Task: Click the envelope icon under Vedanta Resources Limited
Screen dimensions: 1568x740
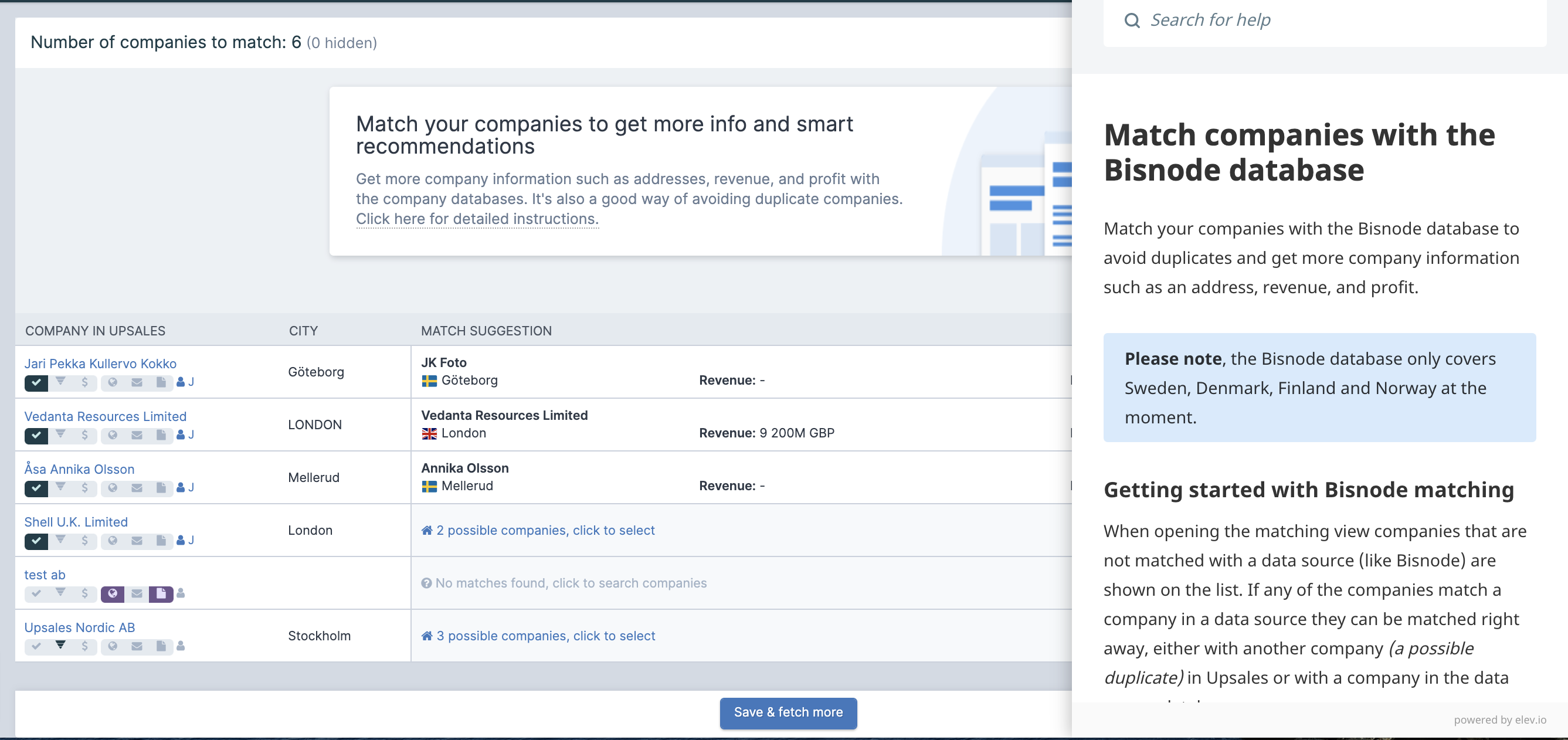Action: pos(137,436)
